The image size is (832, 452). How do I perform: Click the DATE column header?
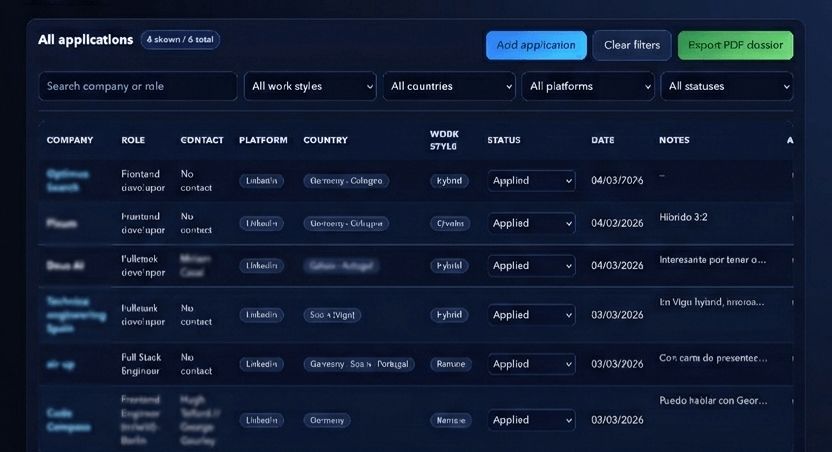(x=603, y=140)
